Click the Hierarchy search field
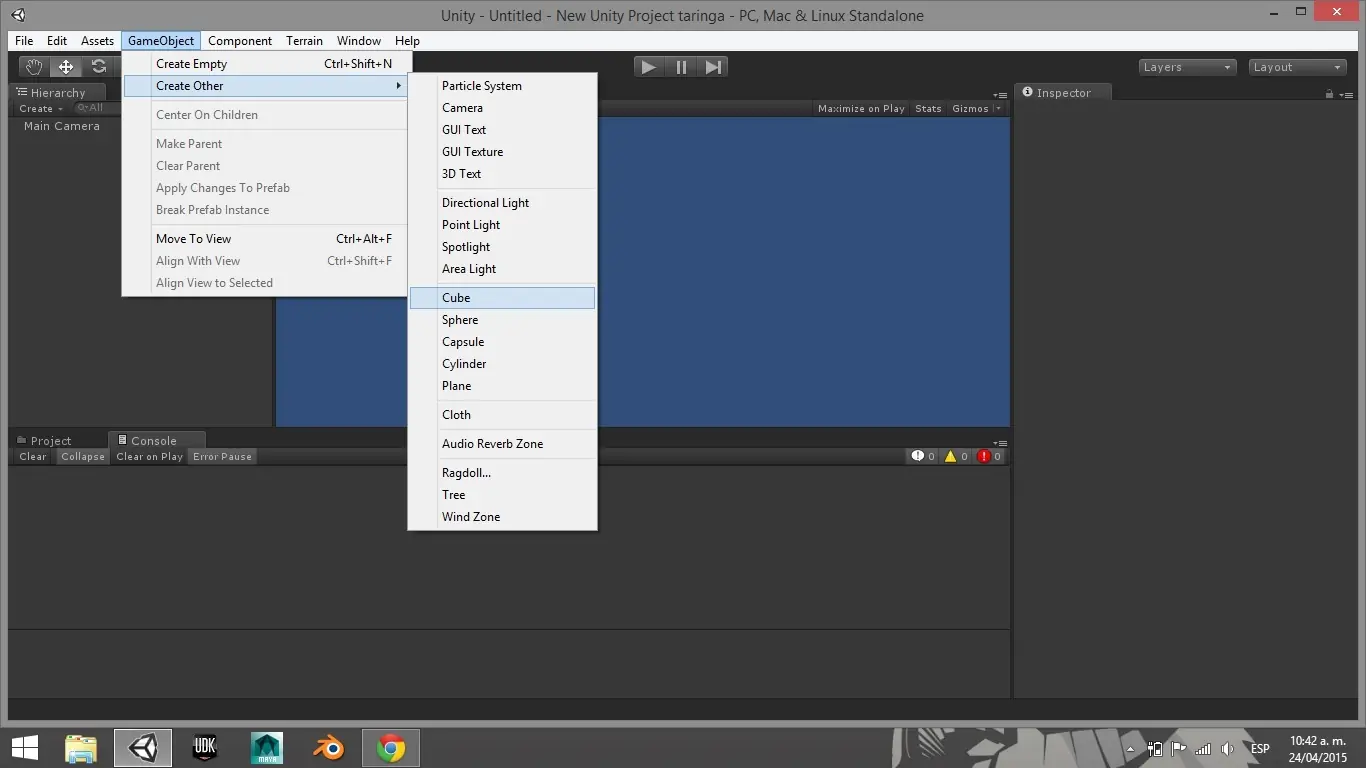The width and height of the screenshot is (1366, 768). tap(96, 108)
